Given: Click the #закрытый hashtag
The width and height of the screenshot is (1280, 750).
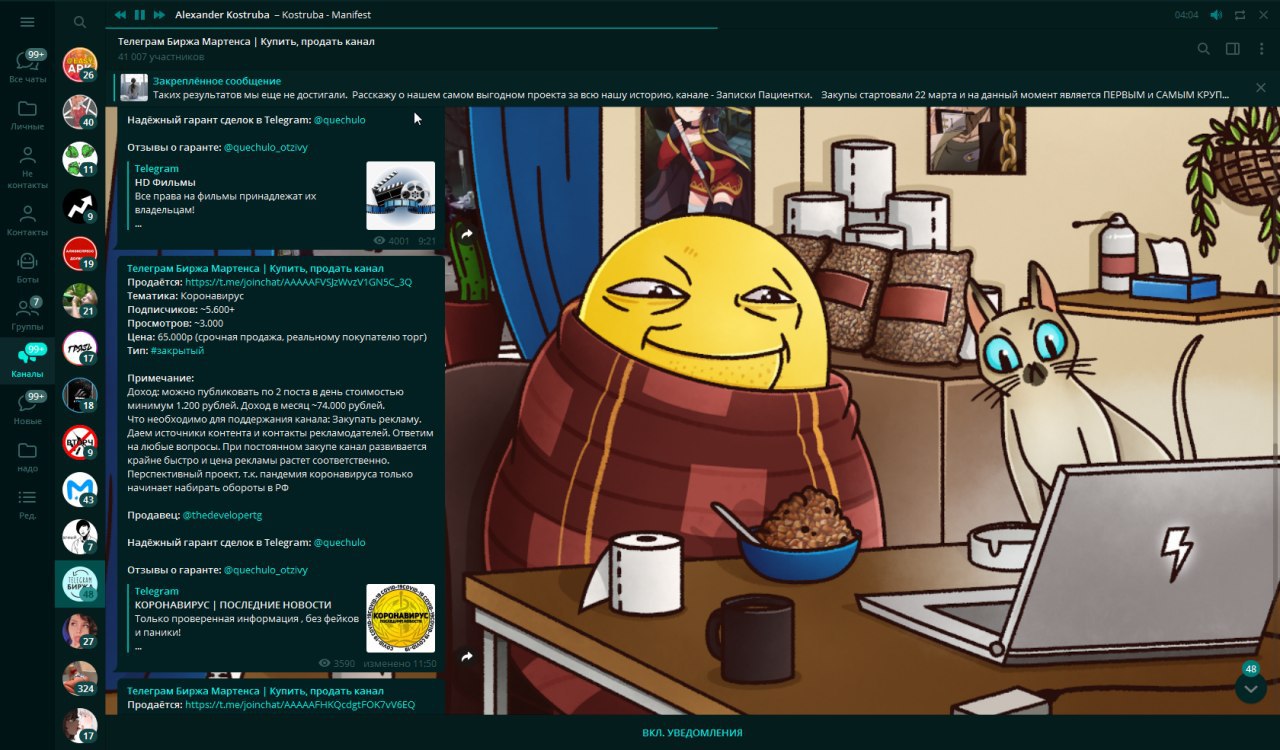Looking at the screenshot, I should pos(177,351).
